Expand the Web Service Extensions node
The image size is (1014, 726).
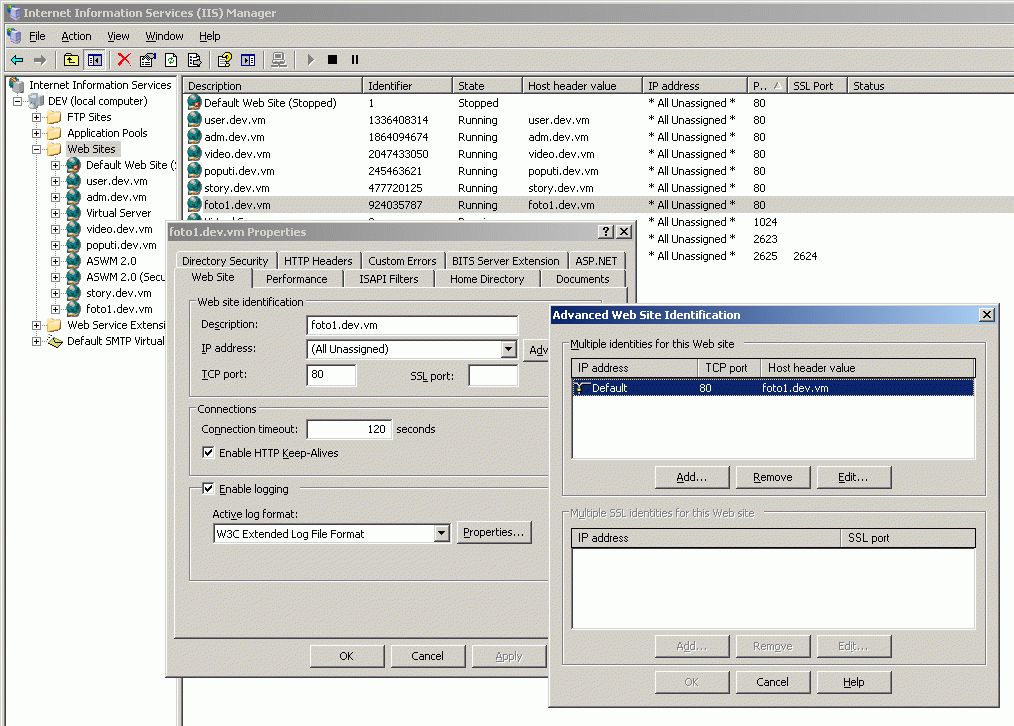point(37,325)
